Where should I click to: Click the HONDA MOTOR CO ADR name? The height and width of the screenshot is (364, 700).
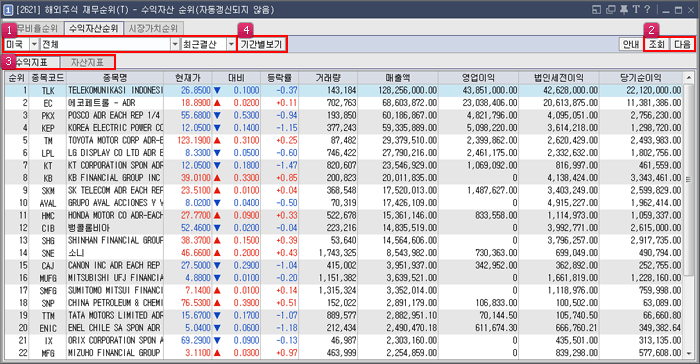pyautogui.click(x=115, y=215)
